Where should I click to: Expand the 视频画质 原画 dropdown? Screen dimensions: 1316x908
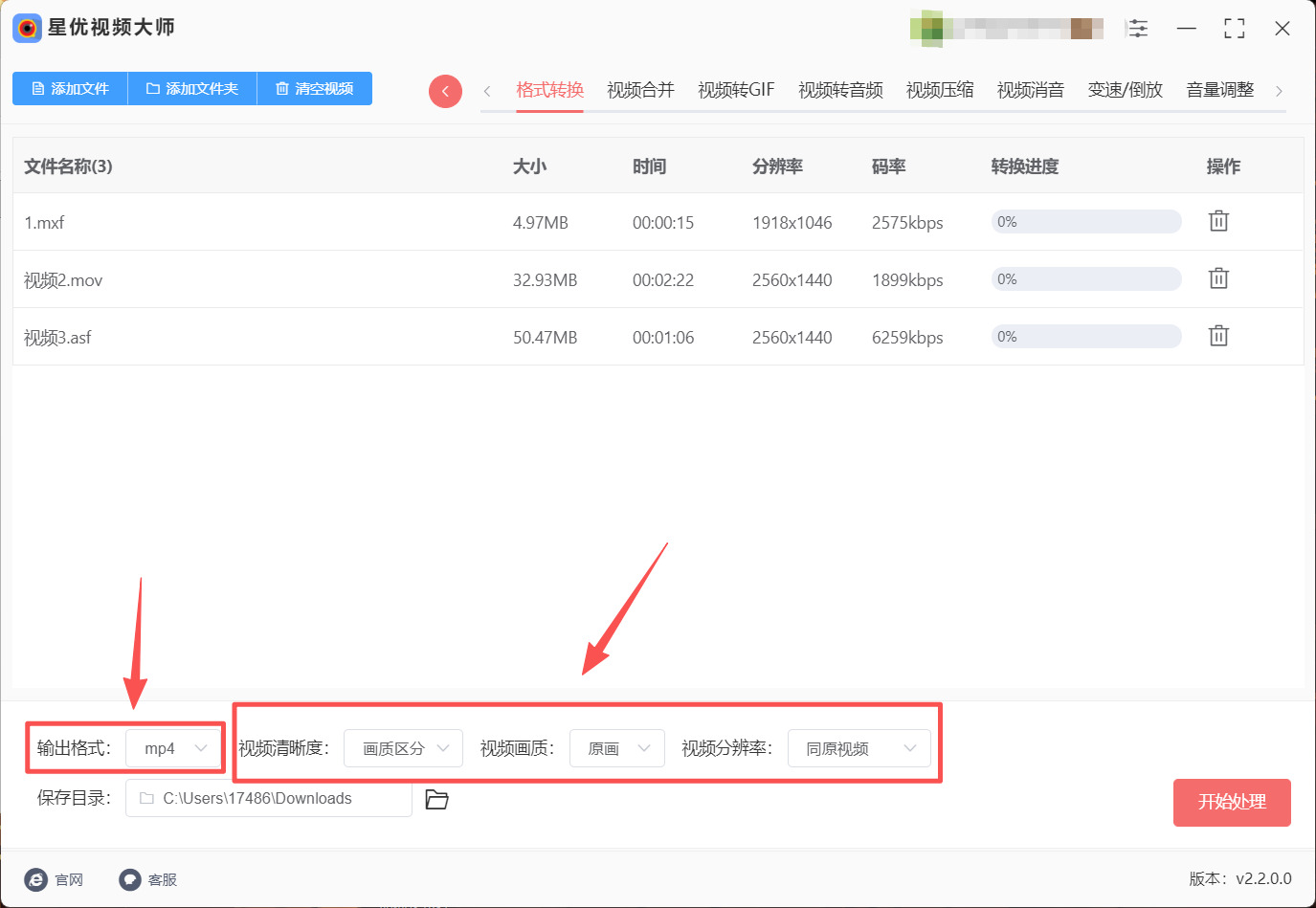(x=617, y=748)
